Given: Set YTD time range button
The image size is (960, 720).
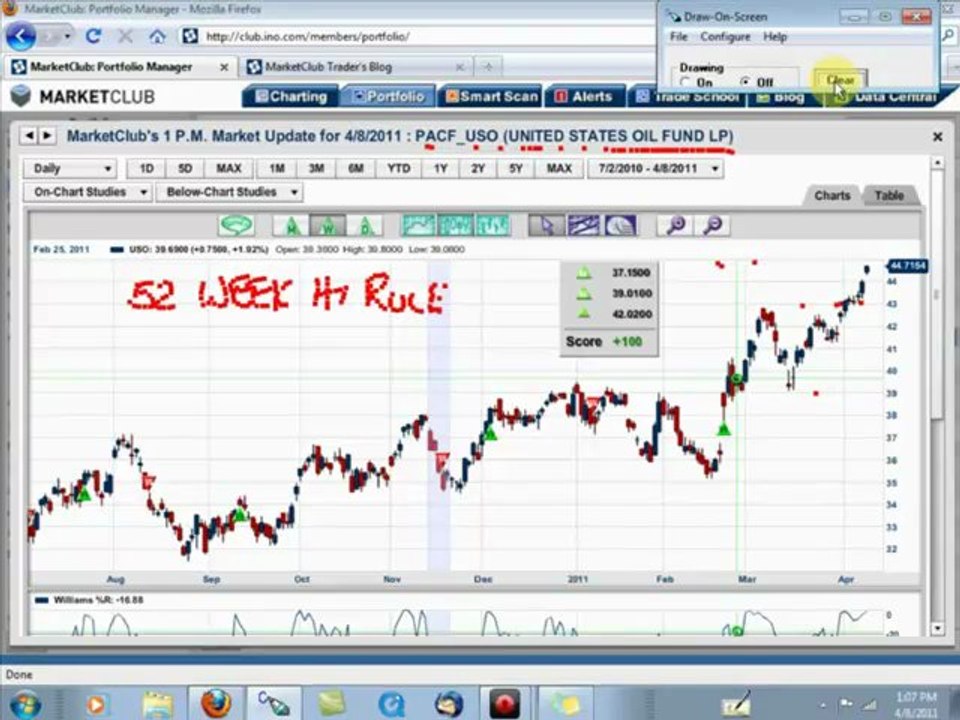Looking at the screenshot, I should click(399, 168).
